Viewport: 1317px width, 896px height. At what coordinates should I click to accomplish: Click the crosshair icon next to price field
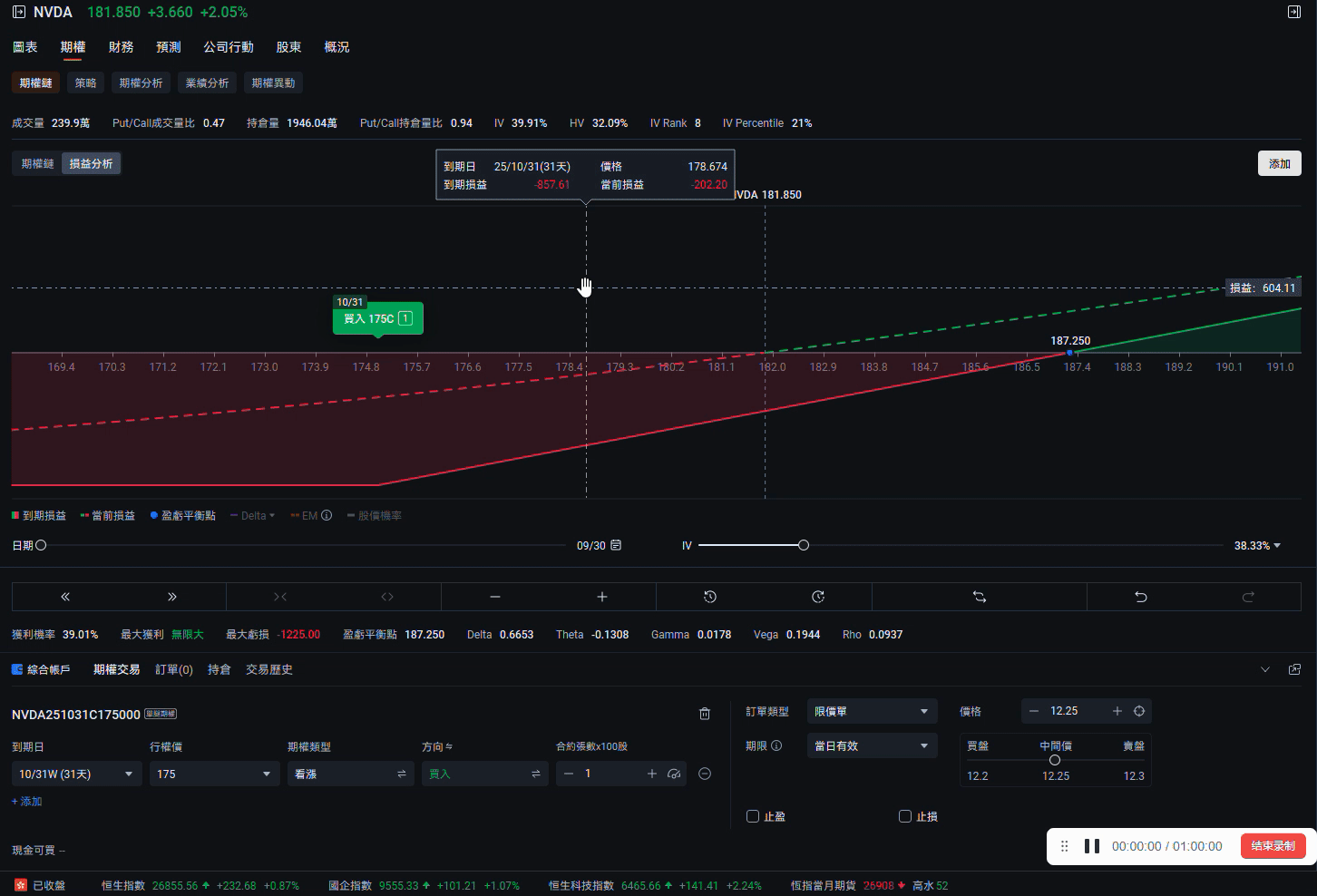tap(1139, 711)
